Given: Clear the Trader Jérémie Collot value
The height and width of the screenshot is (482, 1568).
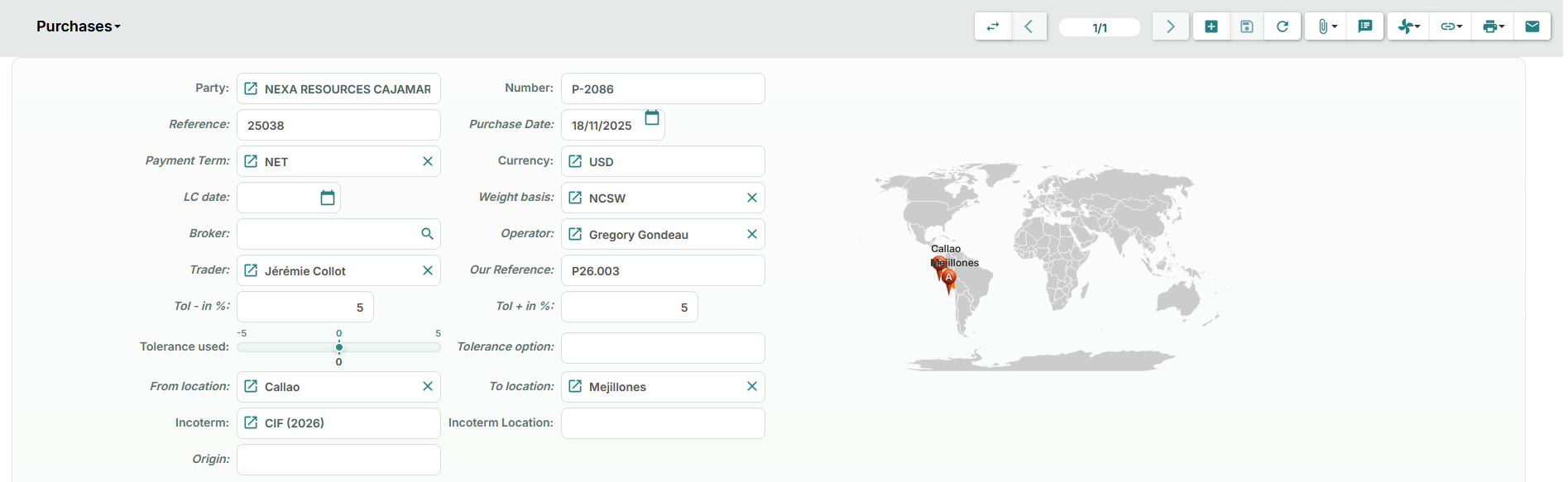Looking at the screenshot, I should click(x=428, y=270).
